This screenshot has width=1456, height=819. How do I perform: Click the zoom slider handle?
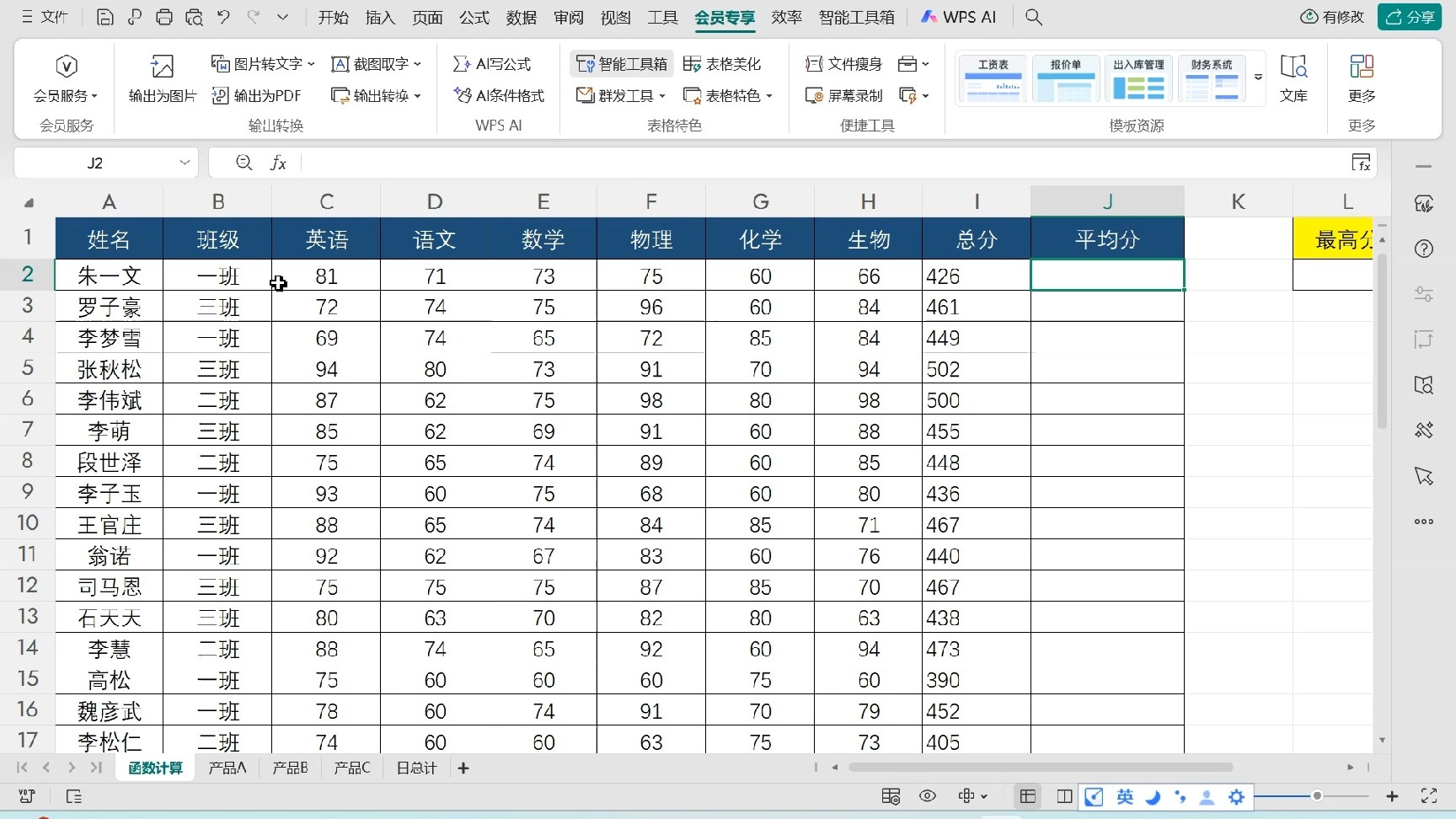(1317, 796)
